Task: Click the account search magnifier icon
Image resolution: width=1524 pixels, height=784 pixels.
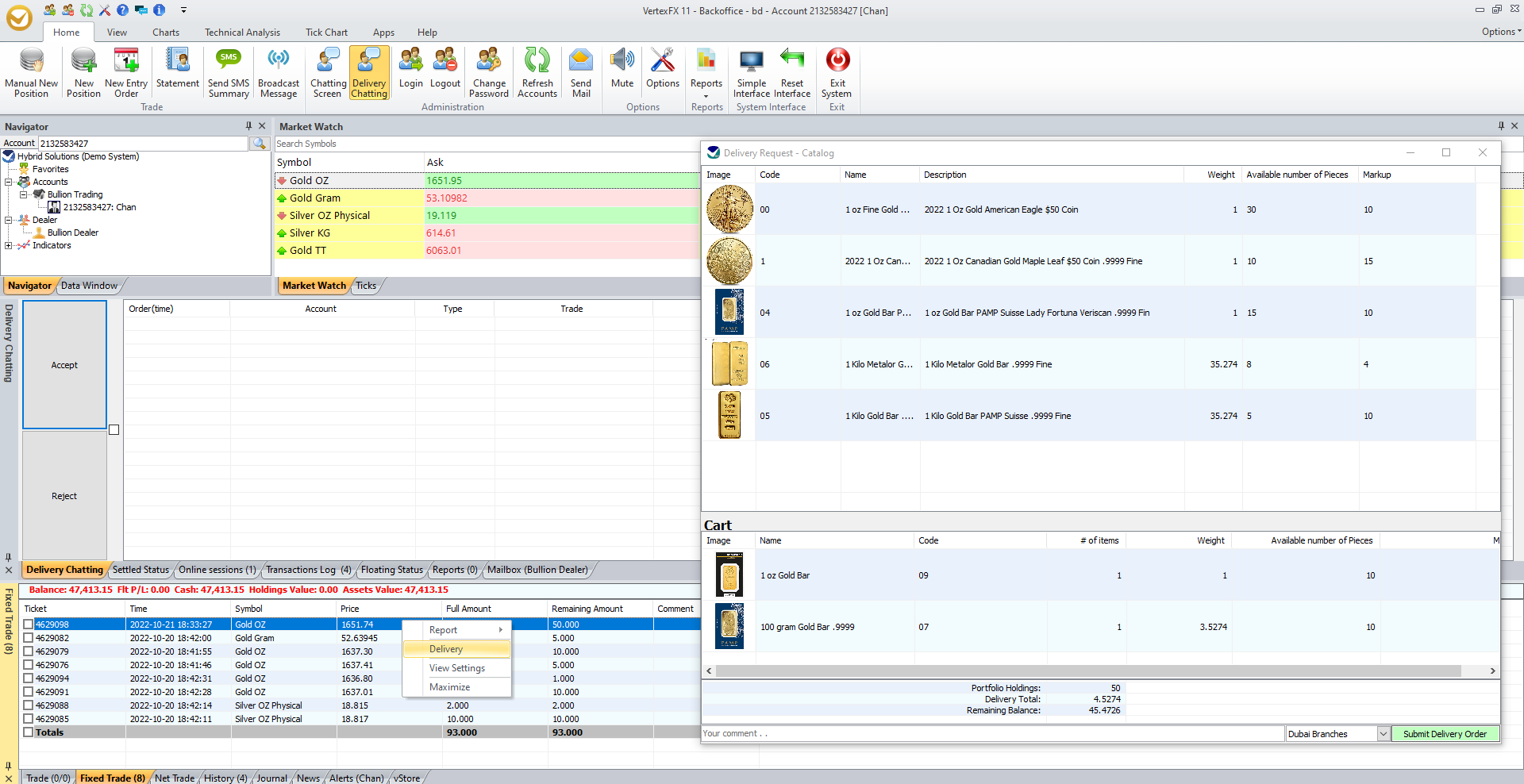Action: click(259, 144)
